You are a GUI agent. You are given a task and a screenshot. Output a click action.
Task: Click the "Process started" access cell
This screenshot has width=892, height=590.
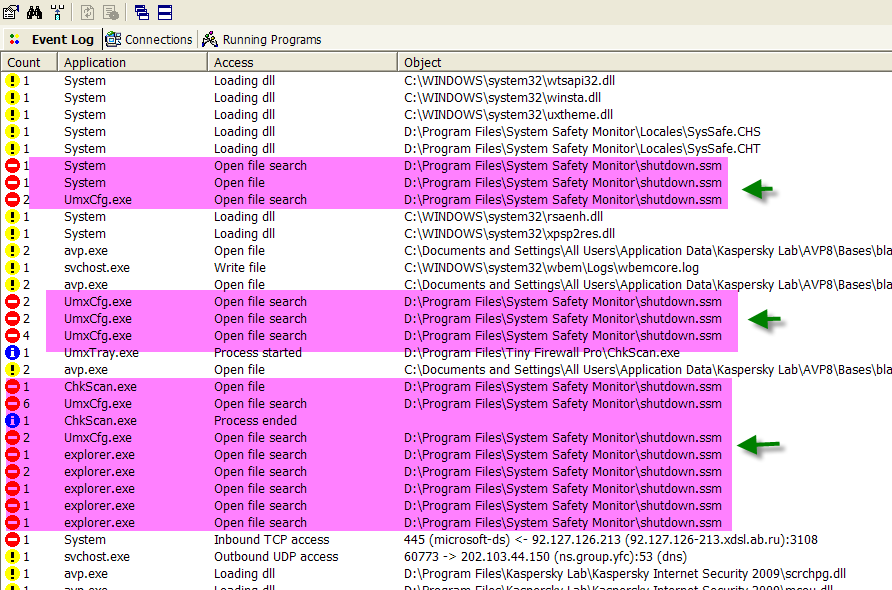pyautogui.click(x=258, y=353)
